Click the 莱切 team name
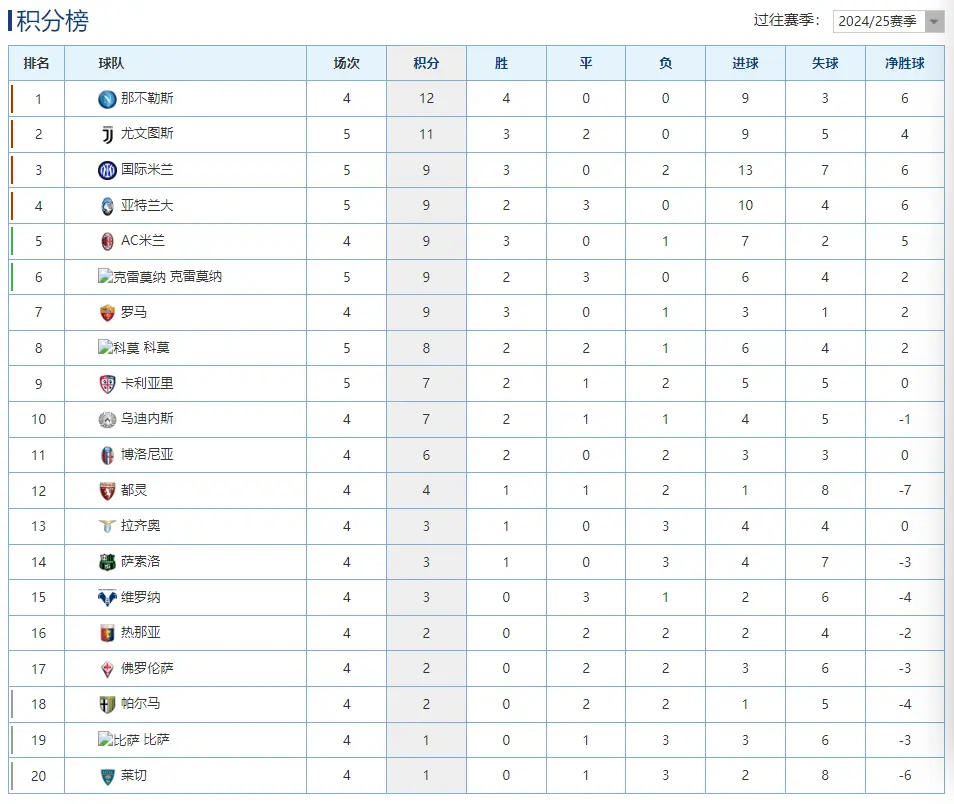The height and width of the screenshot is (804, 954). click(x=134, y=775)
